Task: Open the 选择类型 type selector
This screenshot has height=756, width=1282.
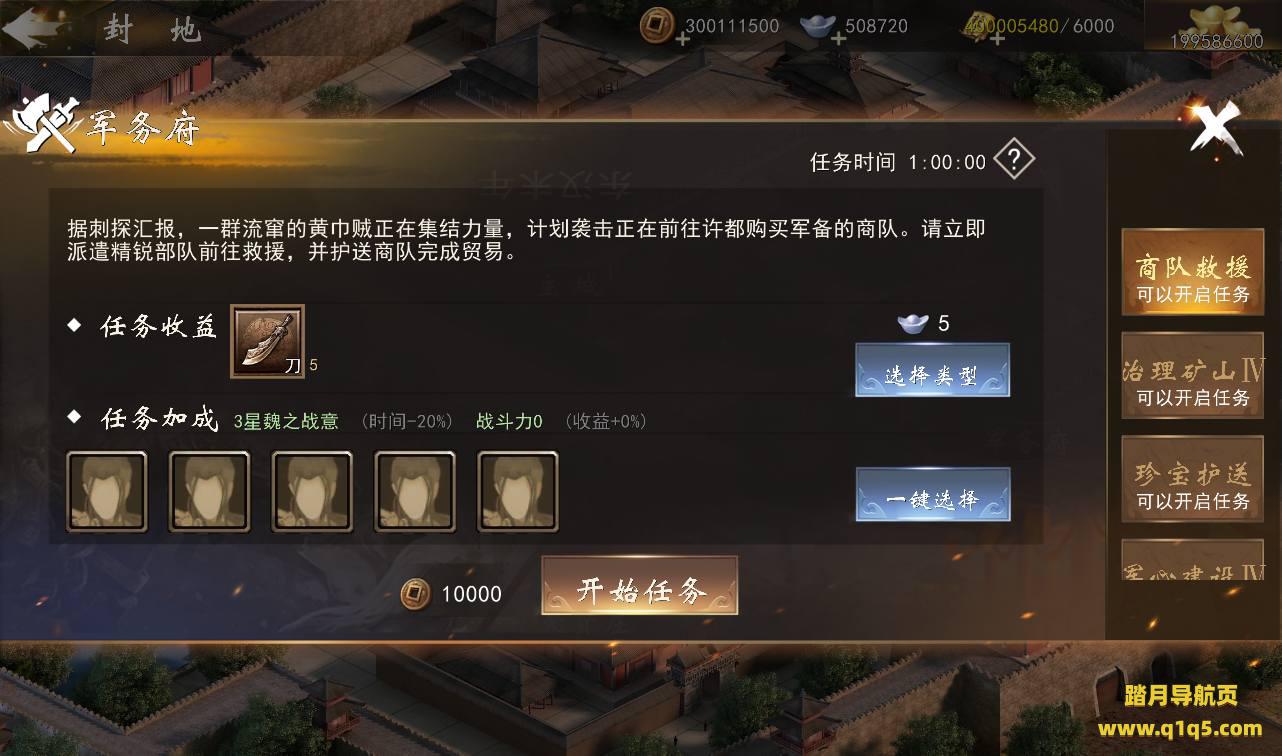Action: click(932, 370)
